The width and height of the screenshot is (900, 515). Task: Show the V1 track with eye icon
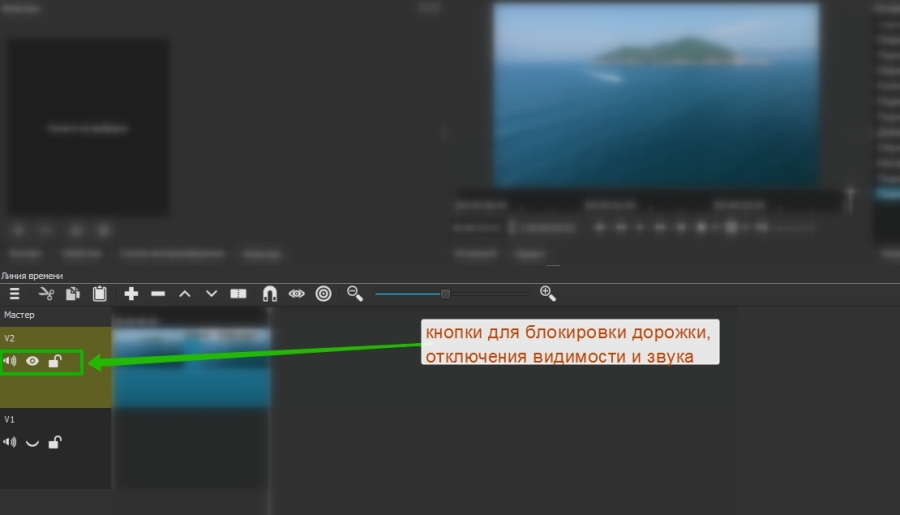32,442
